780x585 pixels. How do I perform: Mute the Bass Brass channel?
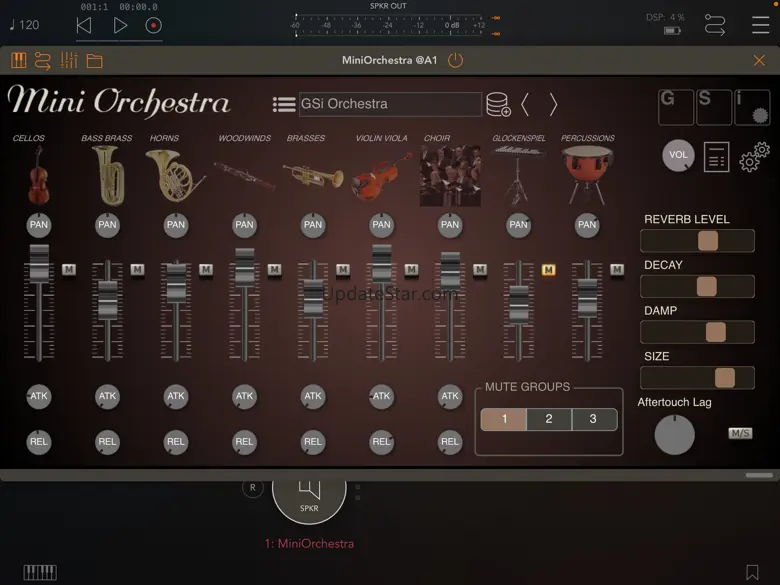click(137, 269)
